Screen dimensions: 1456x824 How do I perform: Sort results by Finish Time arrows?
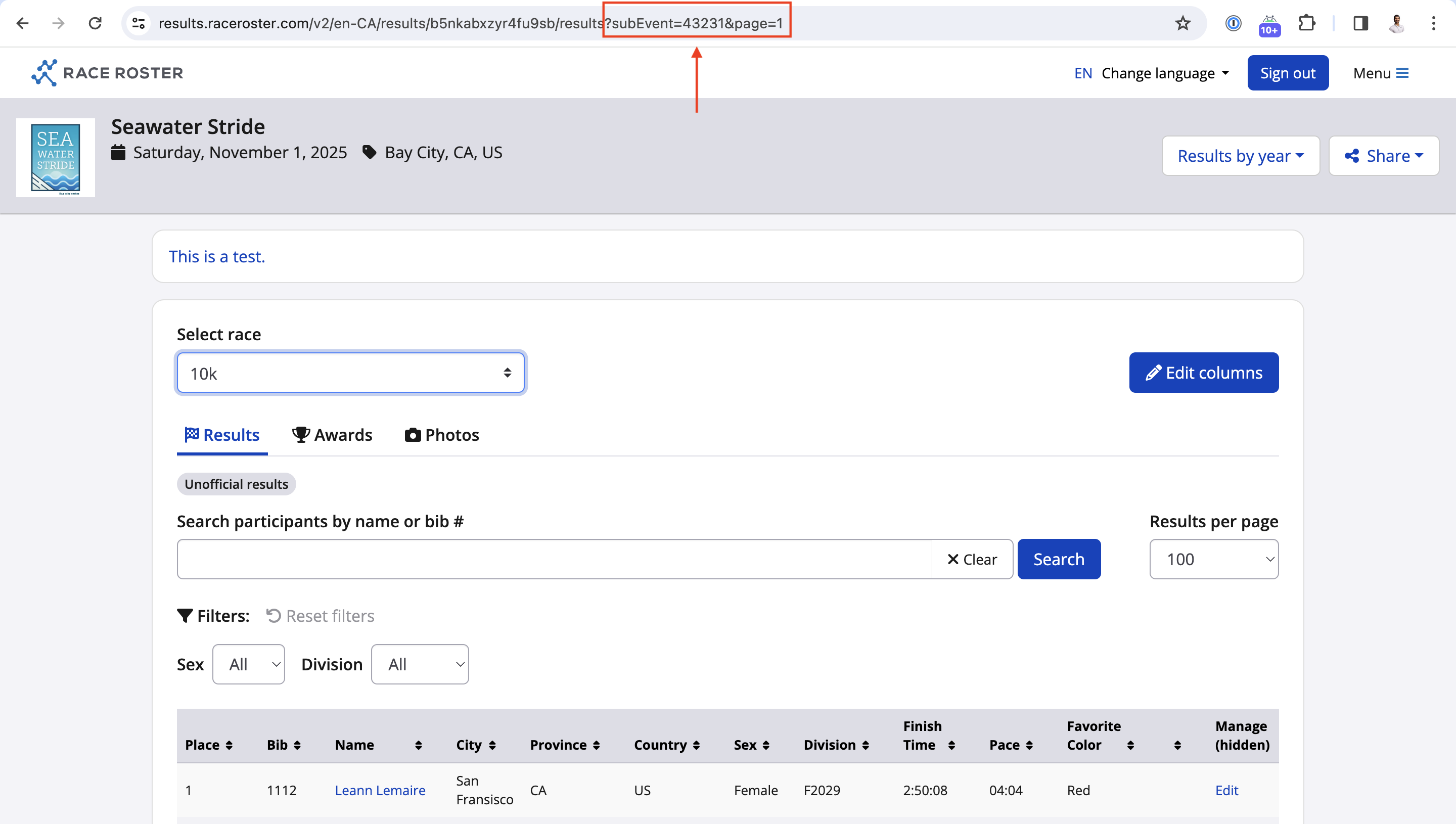coord(951,745)
